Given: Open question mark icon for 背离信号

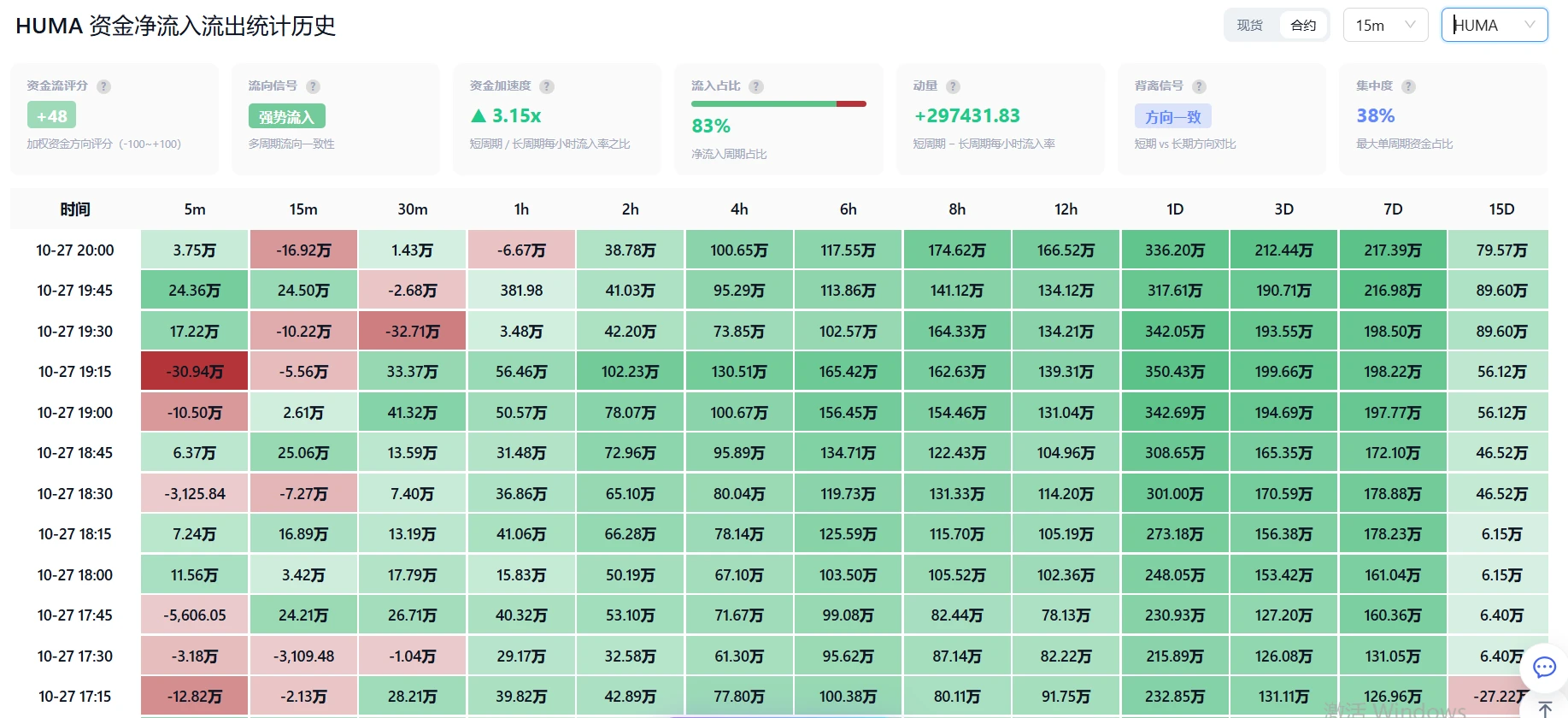Looking at the screenshot, I should pyautogui.click(x=1199, y=86).
